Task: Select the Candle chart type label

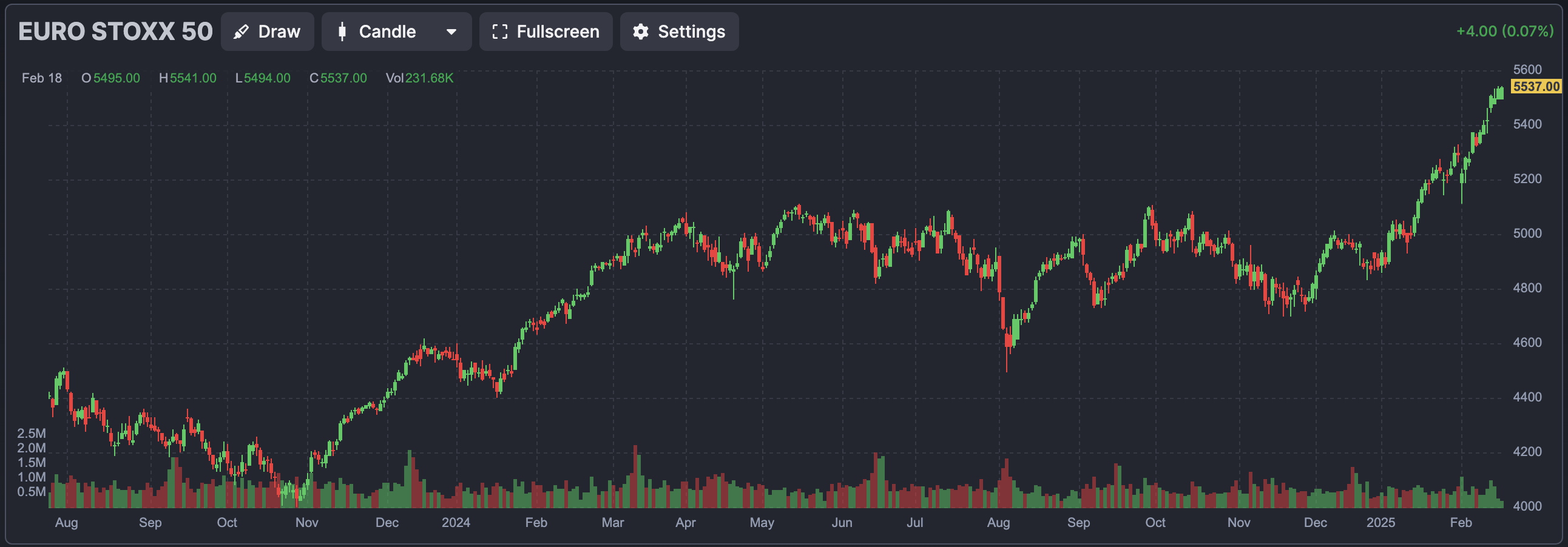Action: coord(387,32)
